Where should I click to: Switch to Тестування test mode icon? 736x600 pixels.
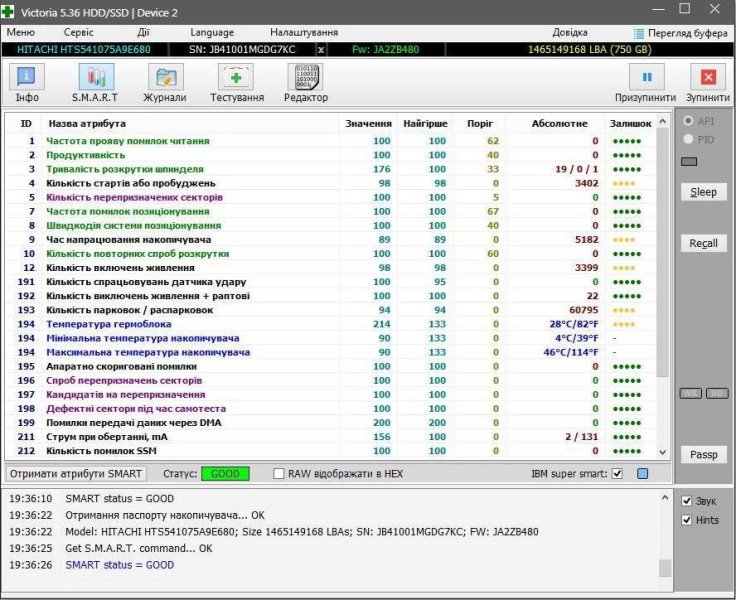tap(236, 79)
